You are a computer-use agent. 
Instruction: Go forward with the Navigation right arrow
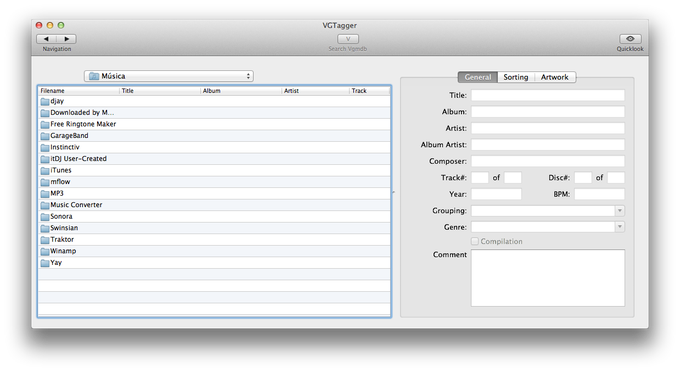tap(66, 39)
